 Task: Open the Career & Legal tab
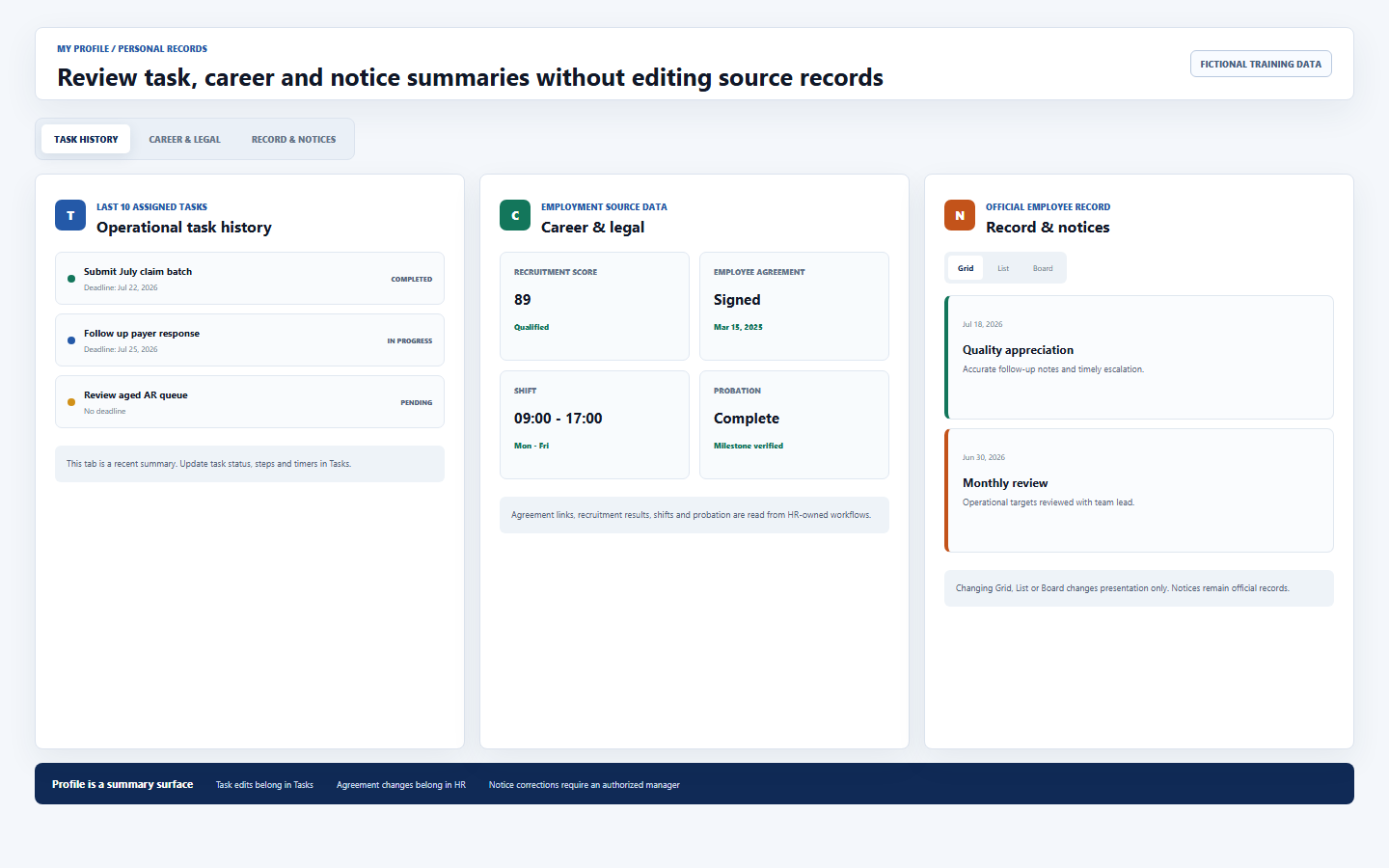pyautogui.click(x=184, y=139)
